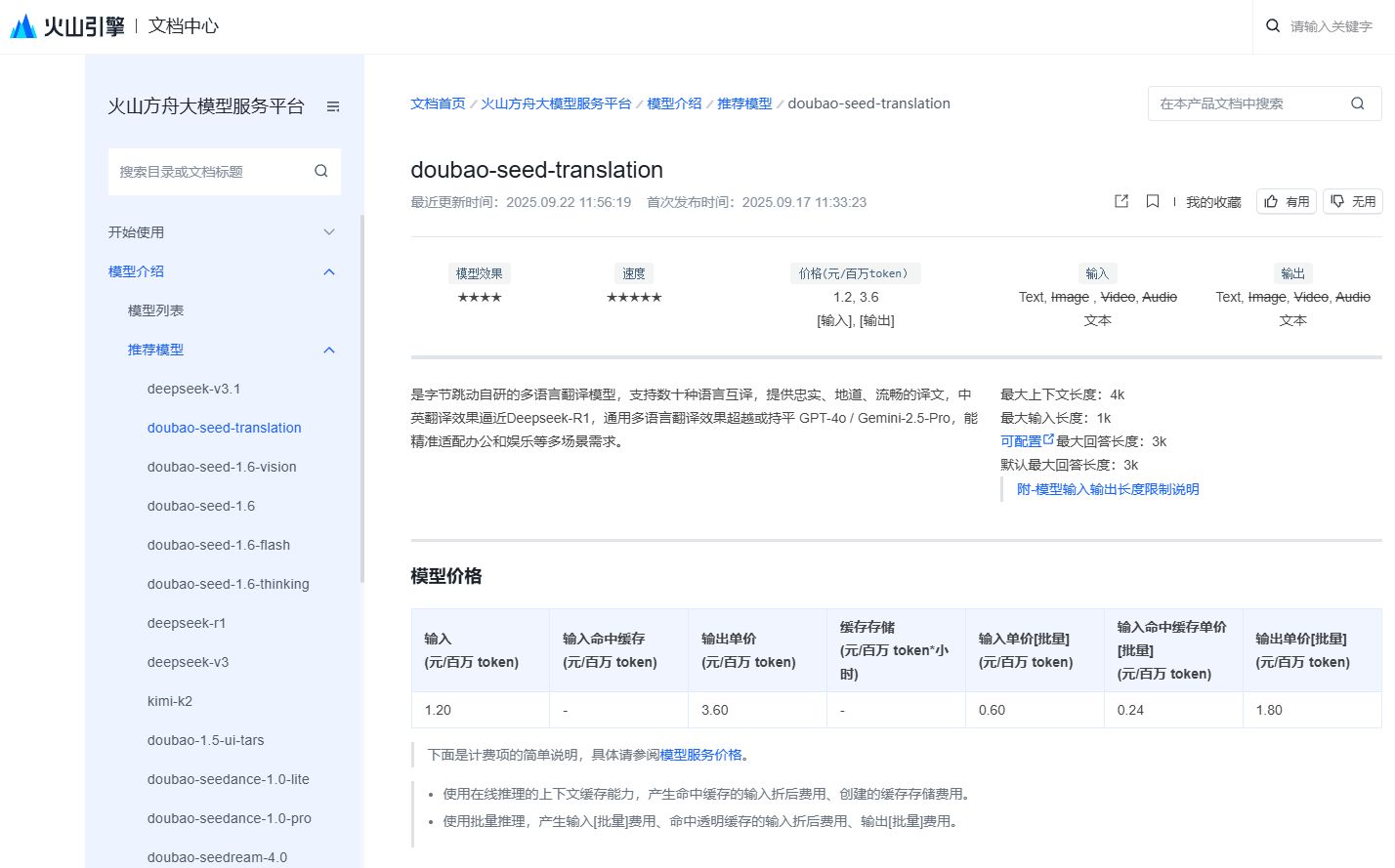The height and width of the screenshot is (868, 1395).
Task: Click the 速度 label tag
Action: (634, 273)
